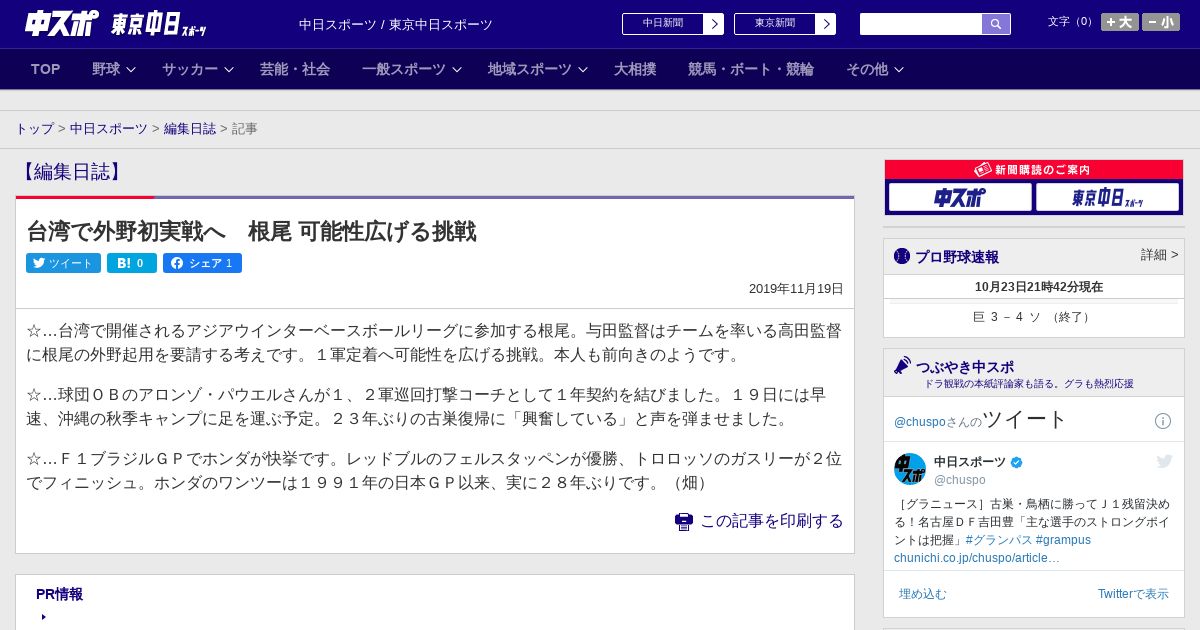Viewport: 1200px width, 630px height.
Task: Click the つぶやき中スポ megaphone icon
Action: click(x=903, y=366)
